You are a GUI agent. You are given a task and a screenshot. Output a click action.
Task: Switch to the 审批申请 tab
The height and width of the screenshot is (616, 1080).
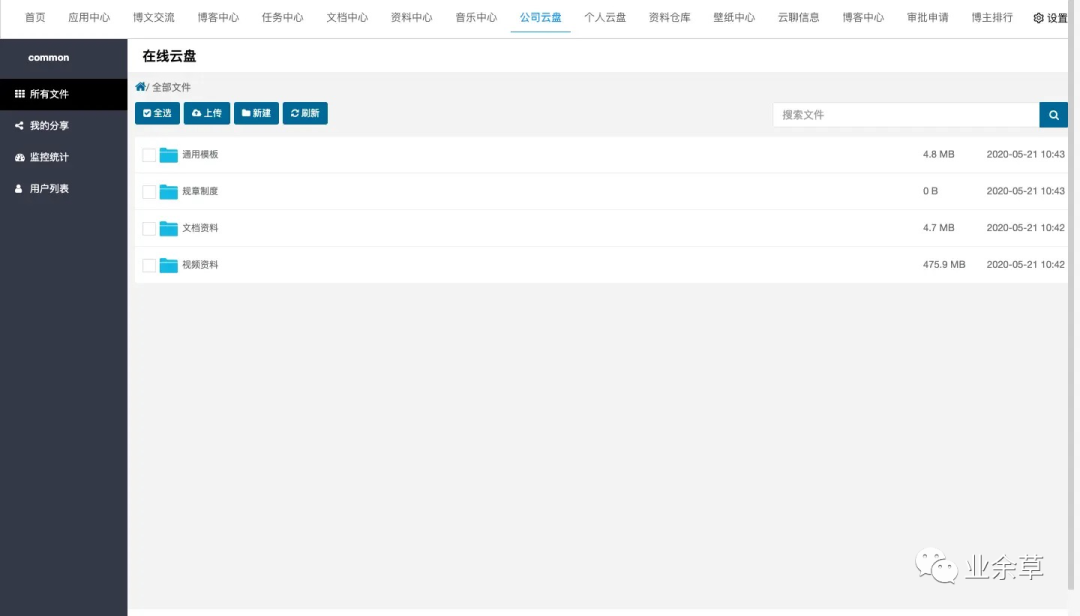928,17
